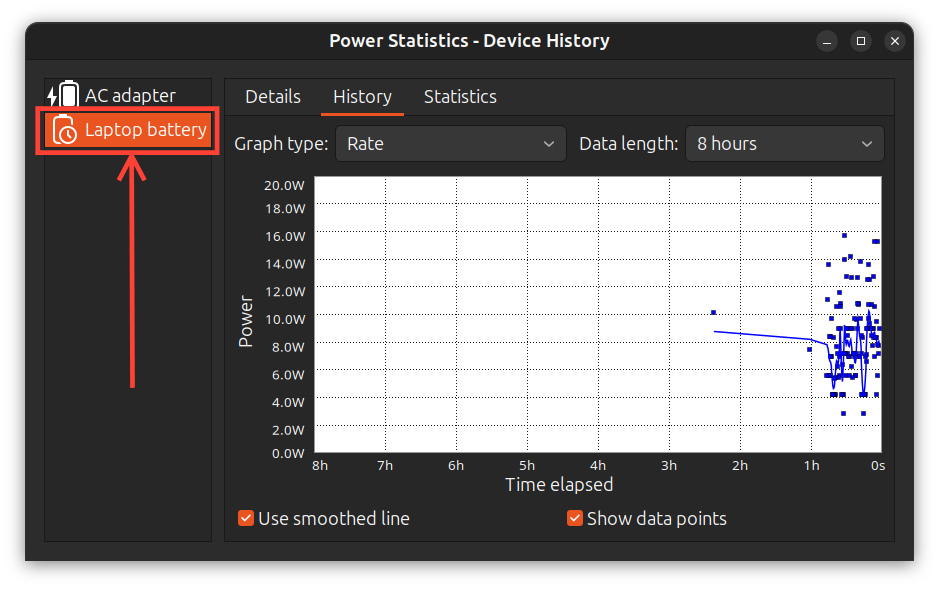939x589 pixels.
Task: Click the Power Statistics title bar text
Action: [469, 41]
